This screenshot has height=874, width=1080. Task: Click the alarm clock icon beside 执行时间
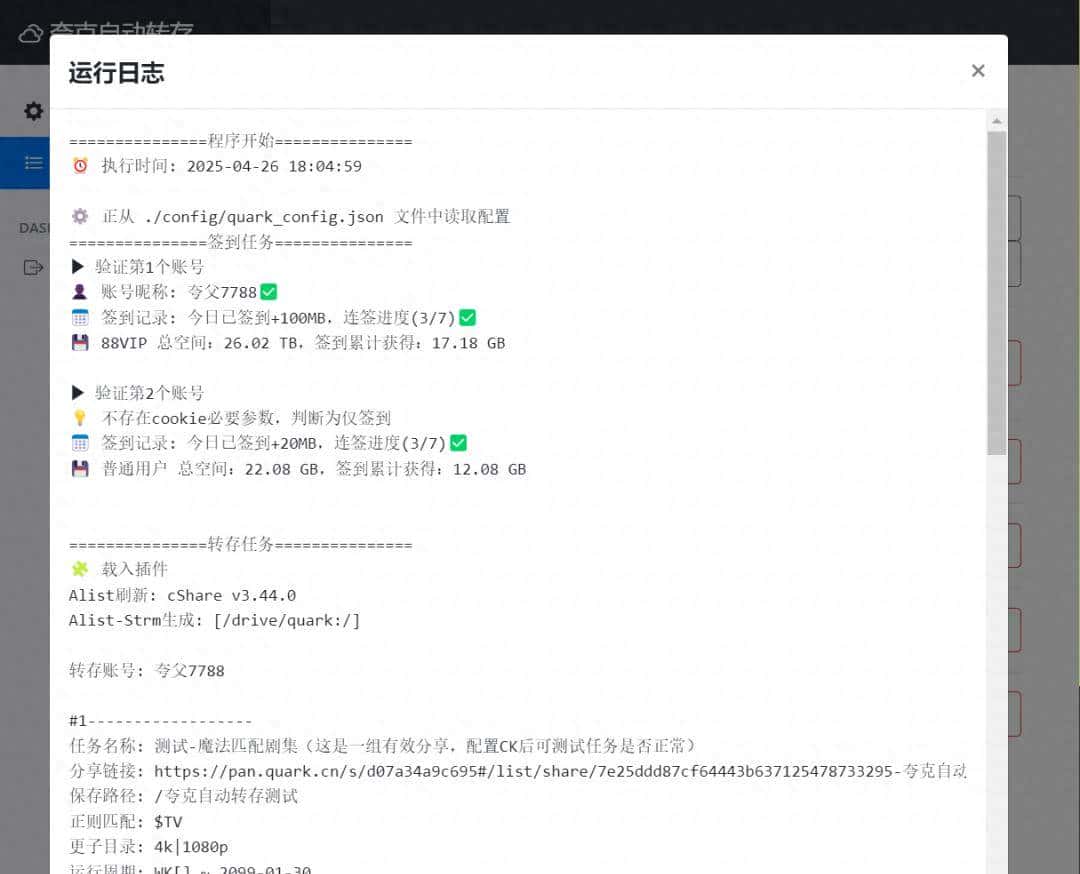click(80, 165)
